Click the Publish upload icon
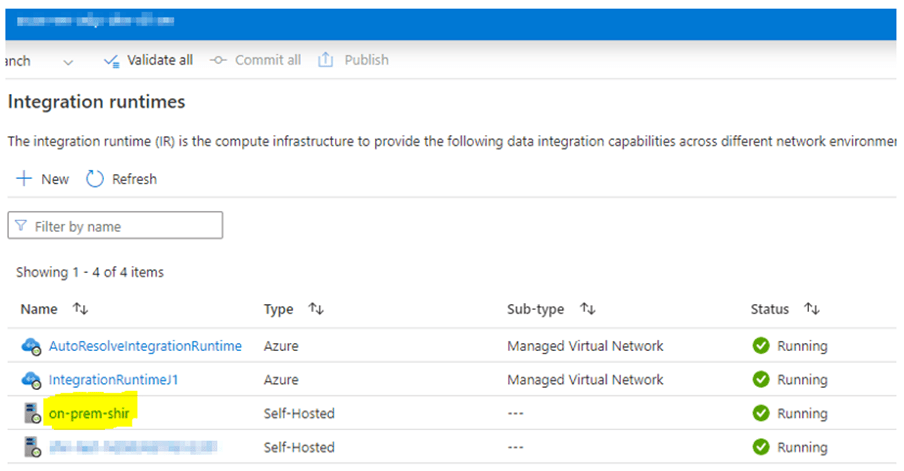Image resolution: width=904 pixels, height=471 pixels. [325, 60]
